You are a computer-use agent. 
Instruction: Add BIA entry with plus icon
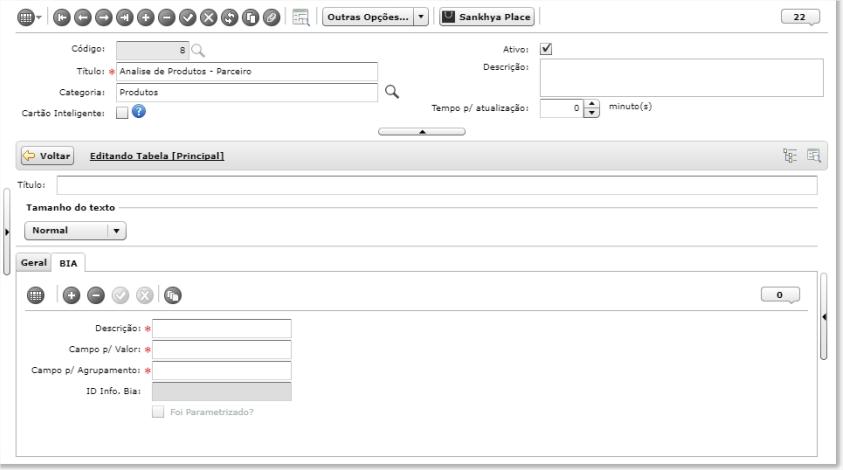[72, 295]
